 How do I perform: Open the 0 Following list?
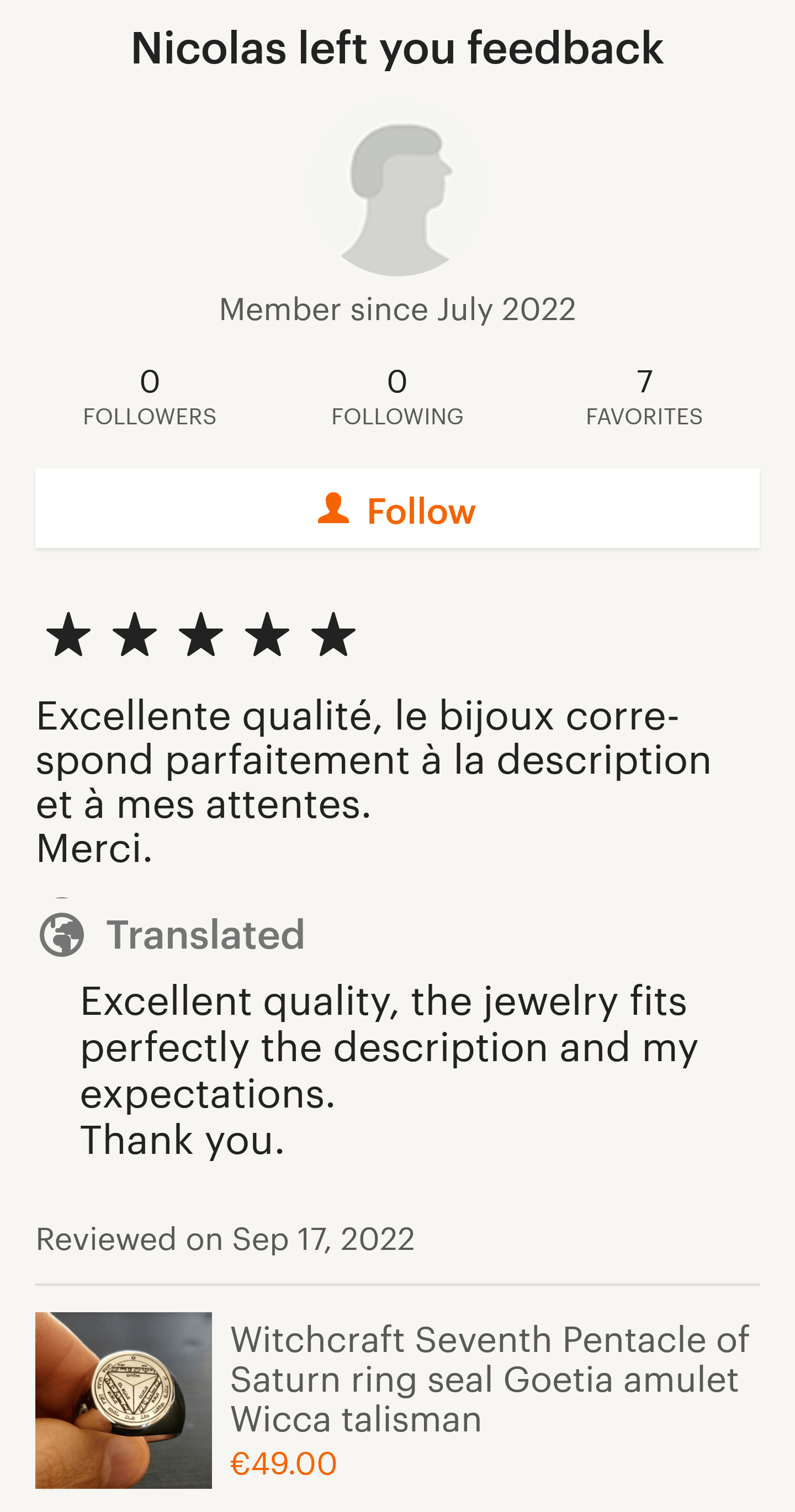397,396
